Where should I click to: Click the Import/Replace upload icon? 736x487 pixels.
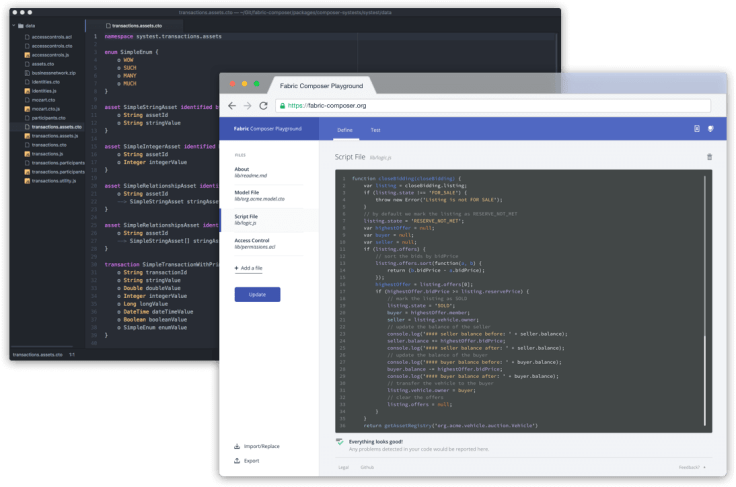(x=237, y=446)
